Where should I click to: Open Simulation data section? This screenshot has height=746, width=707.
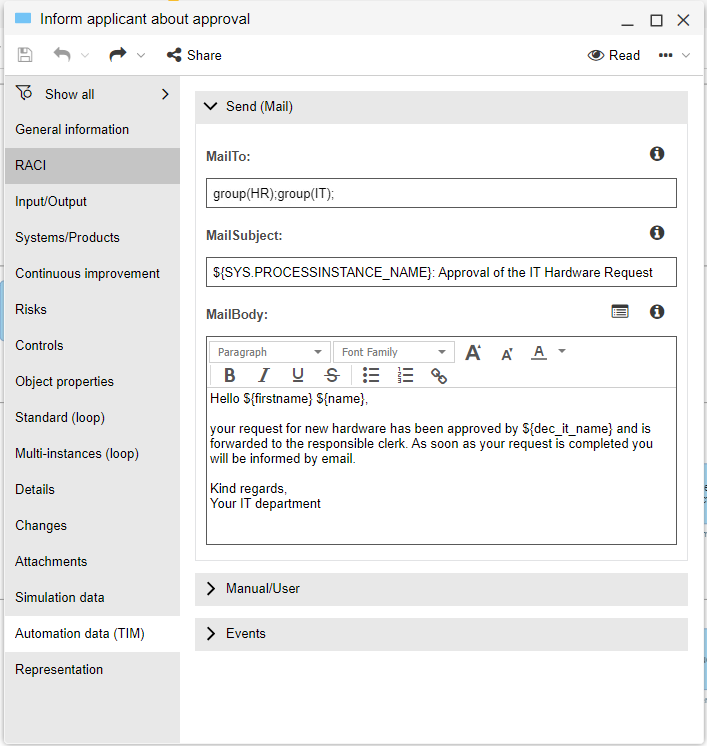92,598
